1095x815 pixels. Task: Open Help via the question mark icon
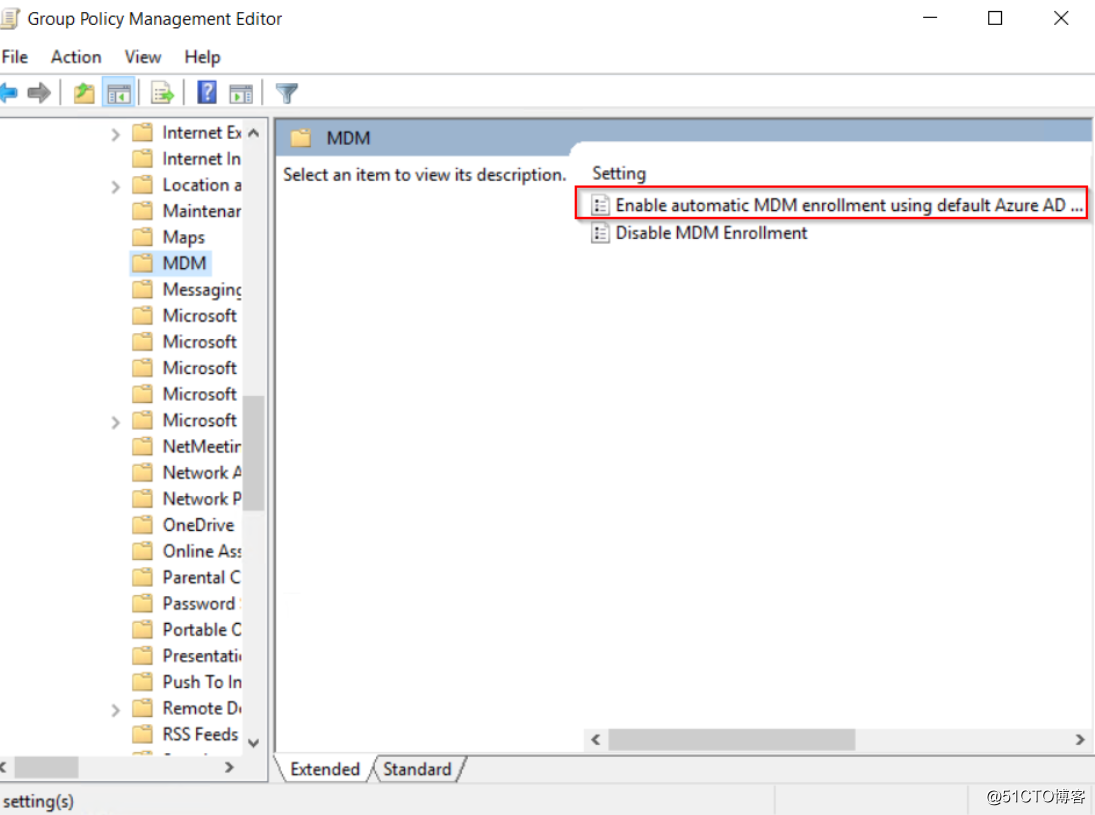point(207,92)
